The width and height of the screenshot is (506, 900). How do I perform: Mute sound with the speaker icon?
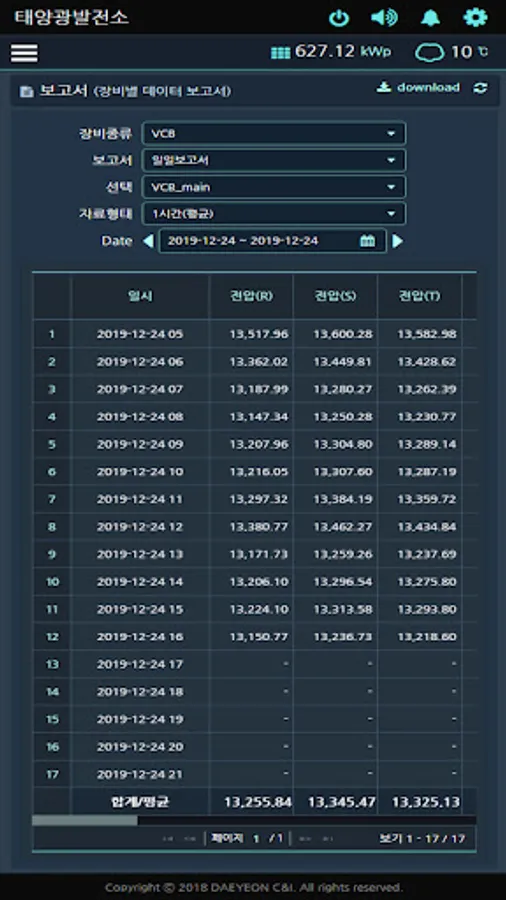pyautogui.click(x=384, y=18)
